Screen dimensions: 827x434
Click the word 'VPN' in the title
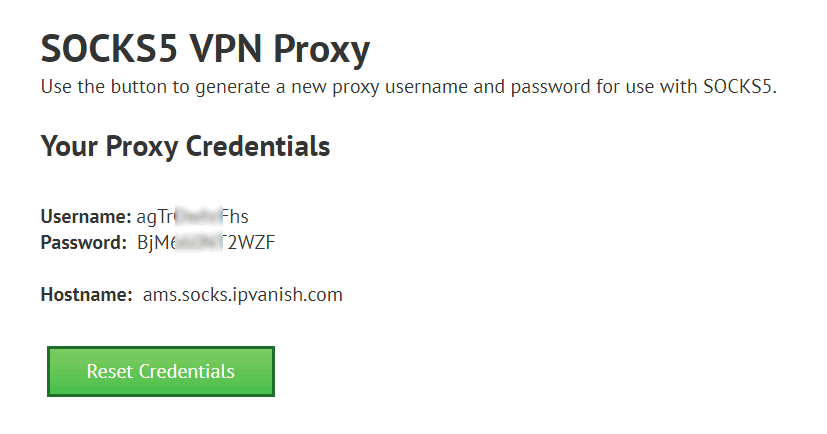tap(226, 49)
